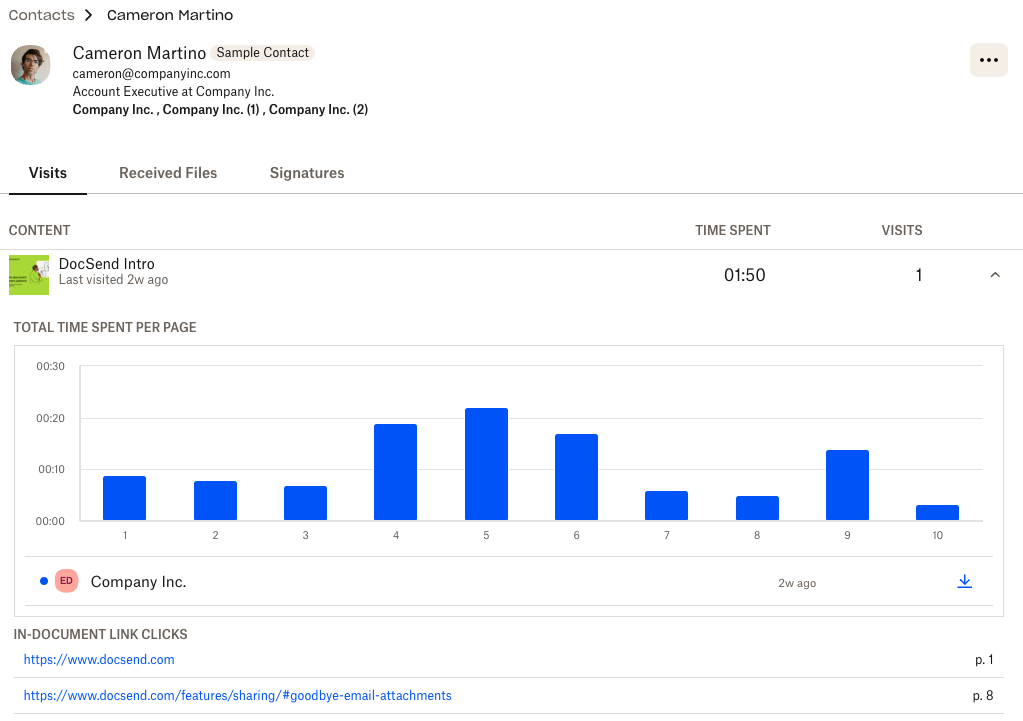Select the Visits tab

tap(48, 173)
